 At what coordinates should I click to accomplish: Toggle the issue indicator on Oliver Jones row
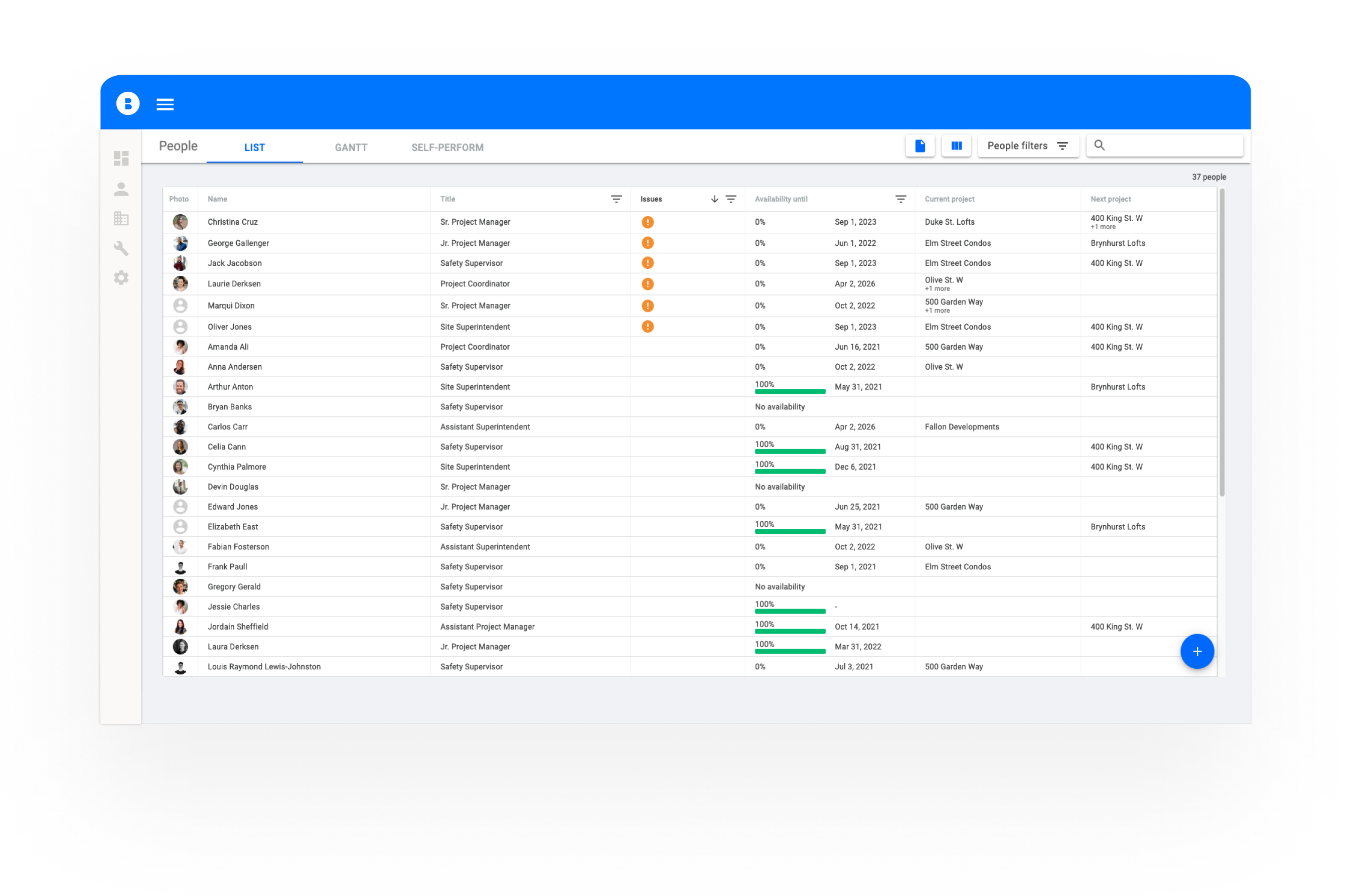click(648, 326)
